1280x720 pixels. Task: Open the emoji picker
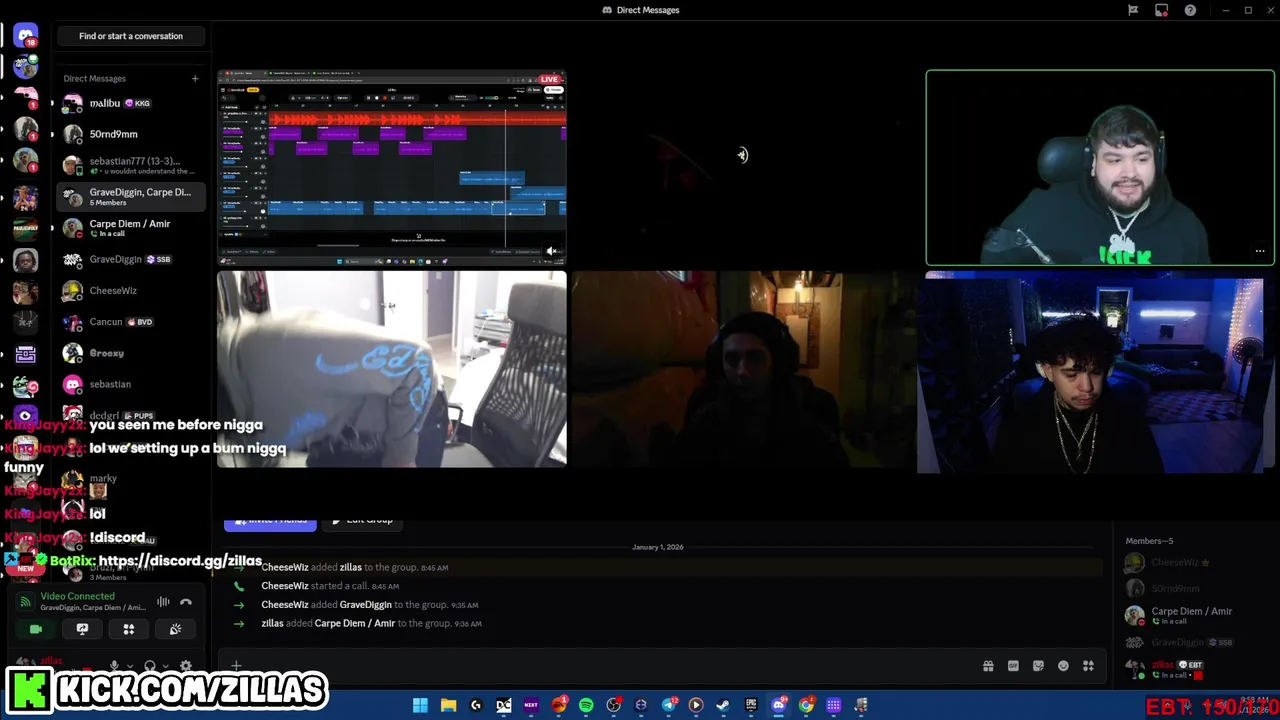click(1063, 666)
